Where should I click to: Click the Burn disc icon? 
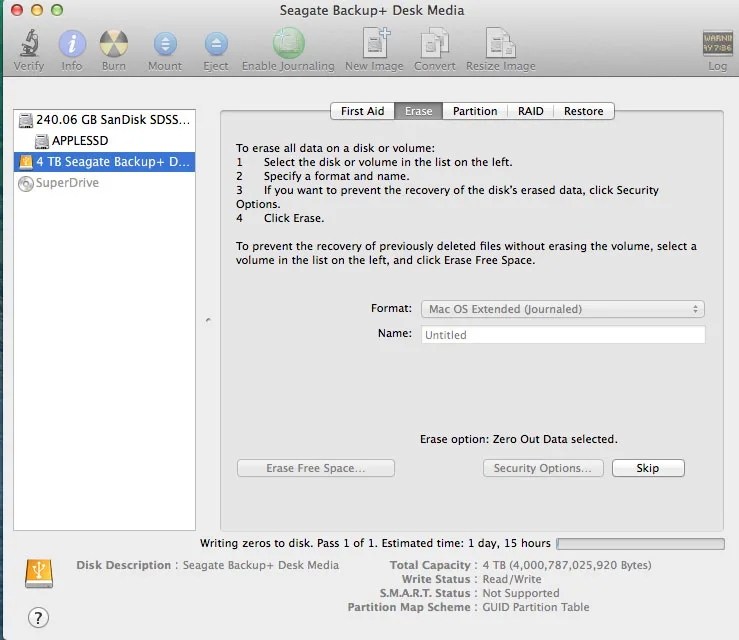click(x=114, y=45)
